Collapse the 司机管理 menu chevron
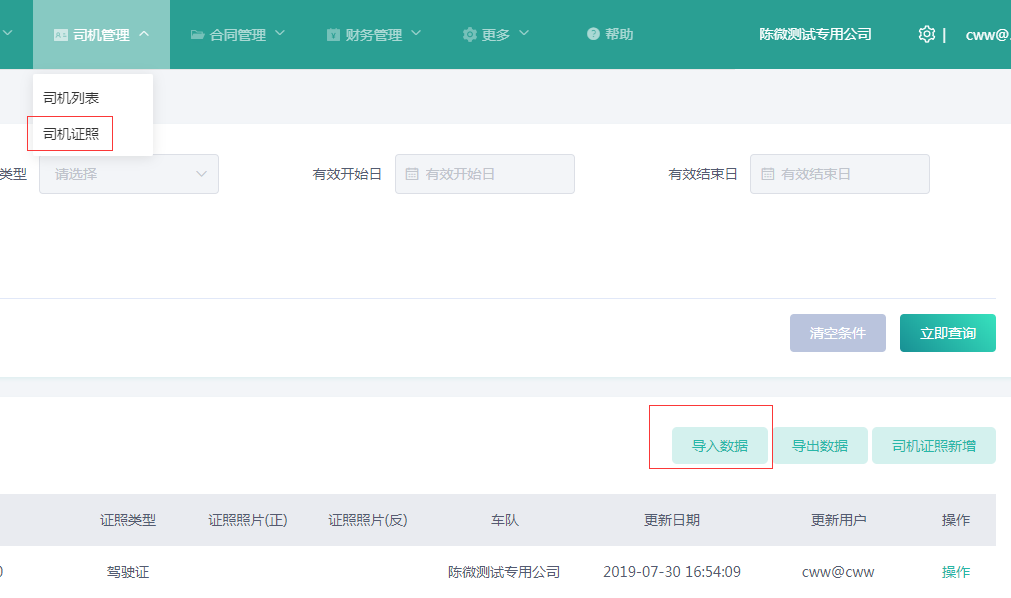1011x598 pixels. click(x=144, y=33)
